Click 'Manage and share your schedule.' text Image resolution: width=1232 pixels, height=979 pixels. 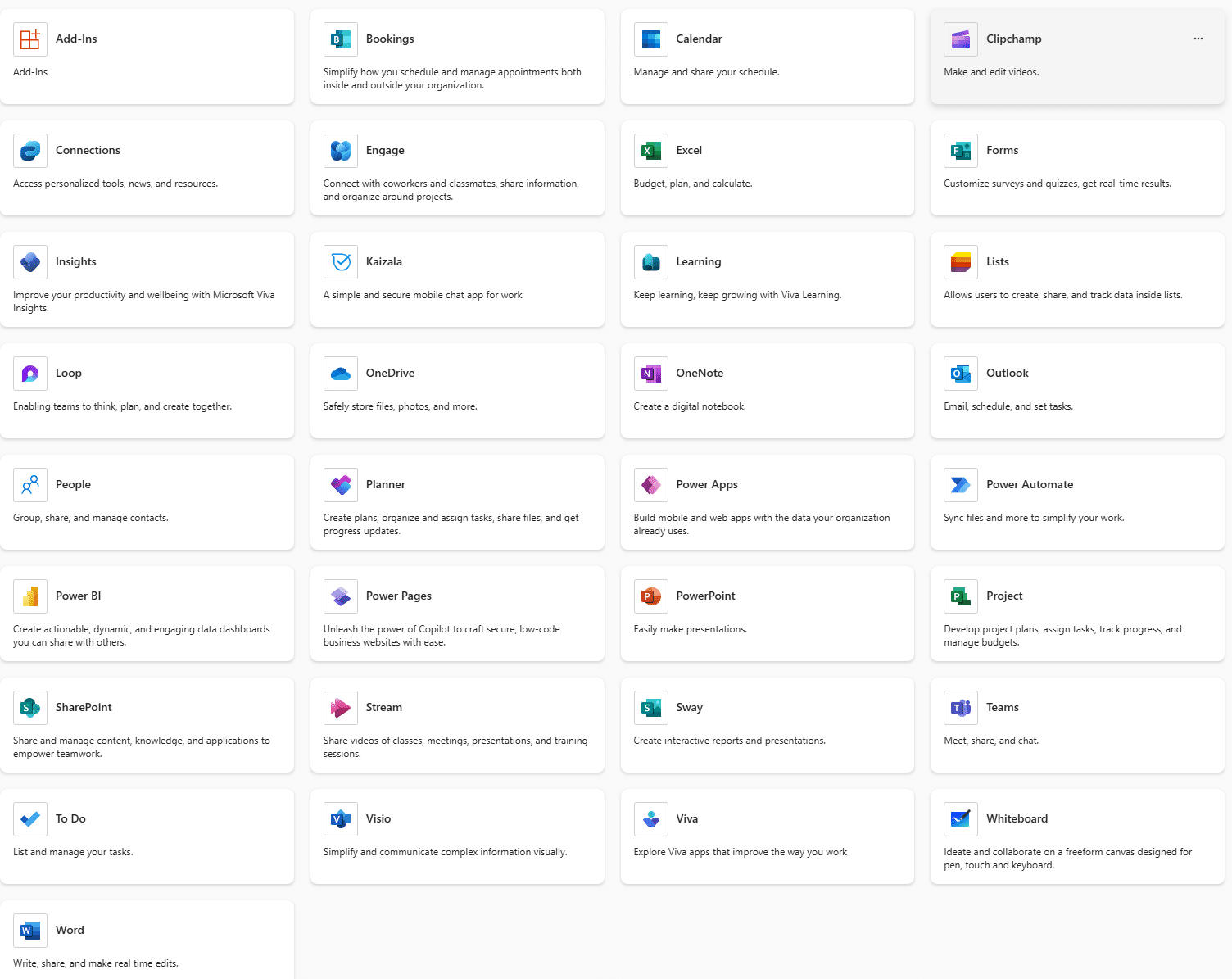[707, 72]
